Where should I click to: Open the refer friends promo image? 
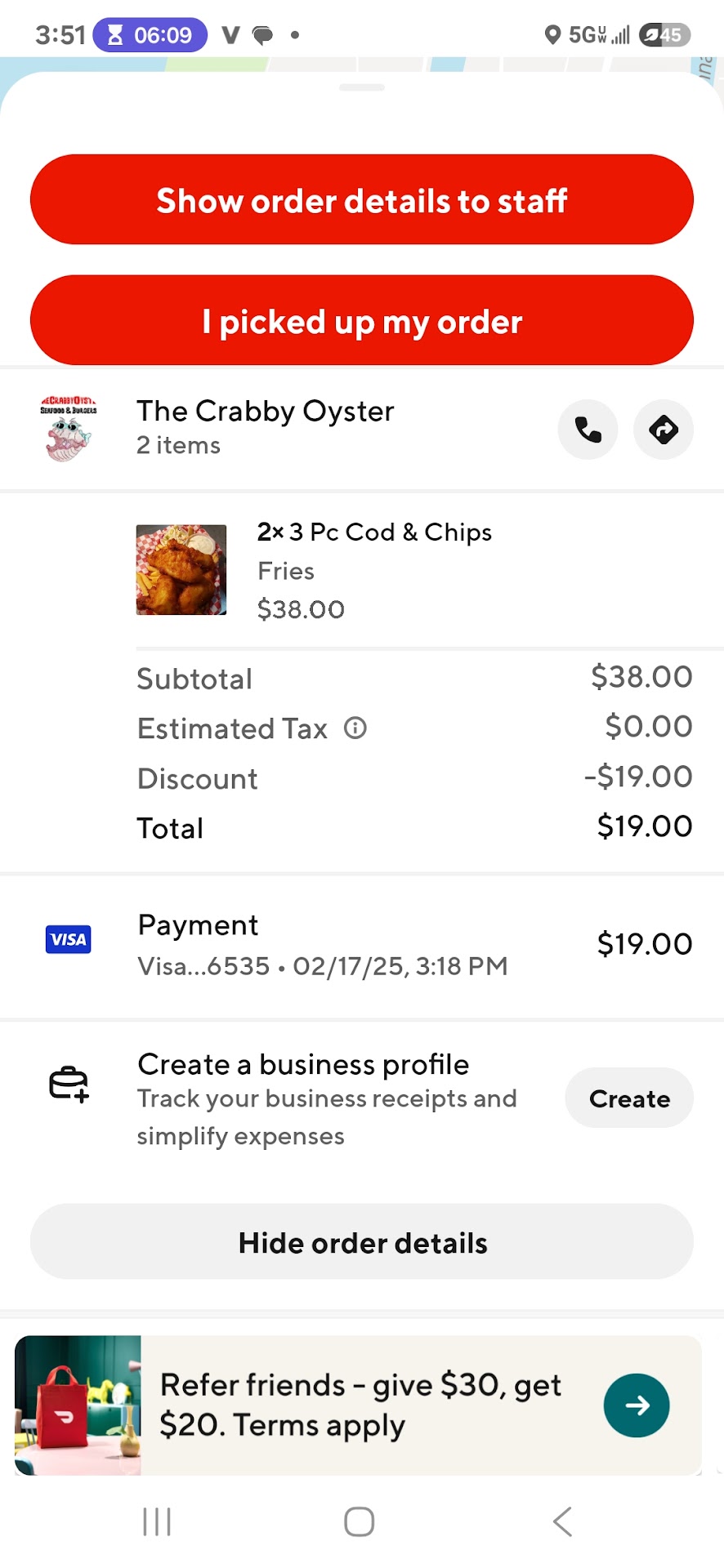pos(78,1405)
